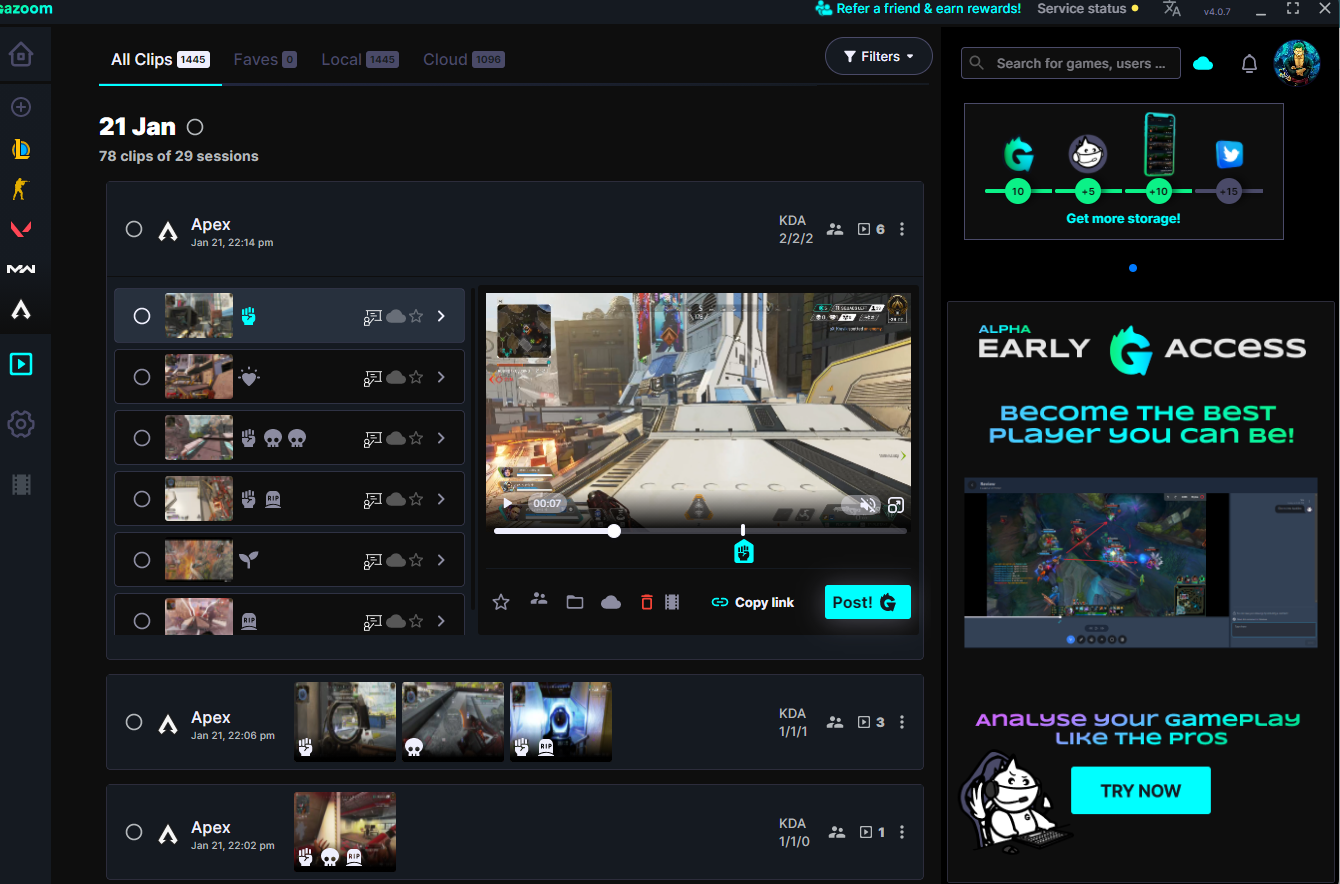Click Refer a friend & earn rewards link

(918, 9)
